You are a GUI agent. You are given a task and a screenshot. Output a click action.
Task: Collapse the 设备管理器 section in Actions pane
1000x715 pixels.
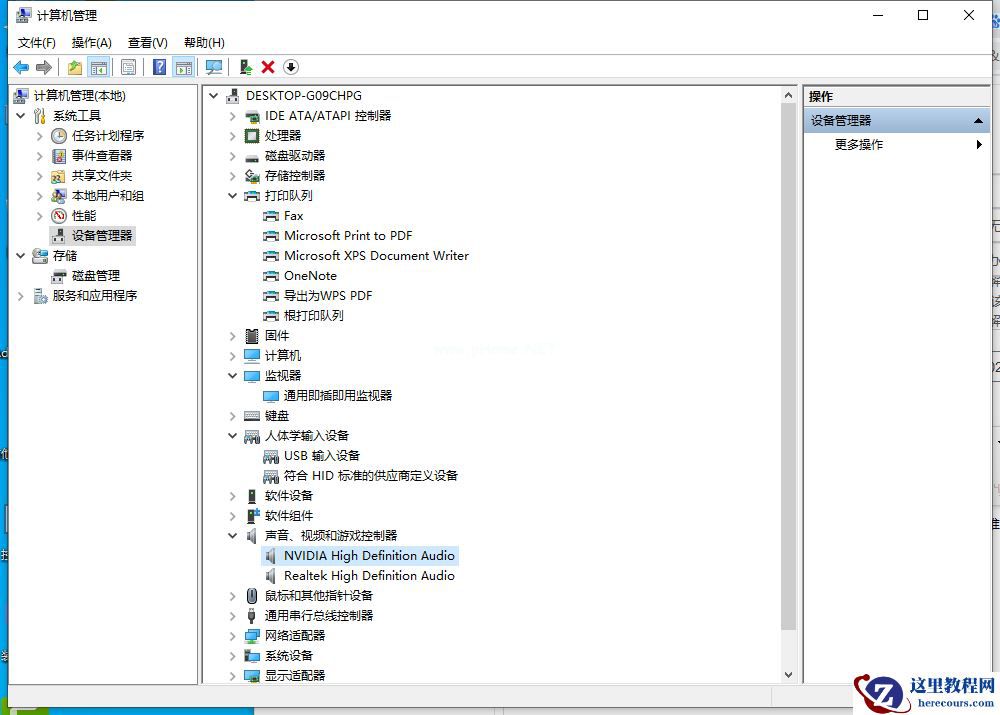pos(977,120)
